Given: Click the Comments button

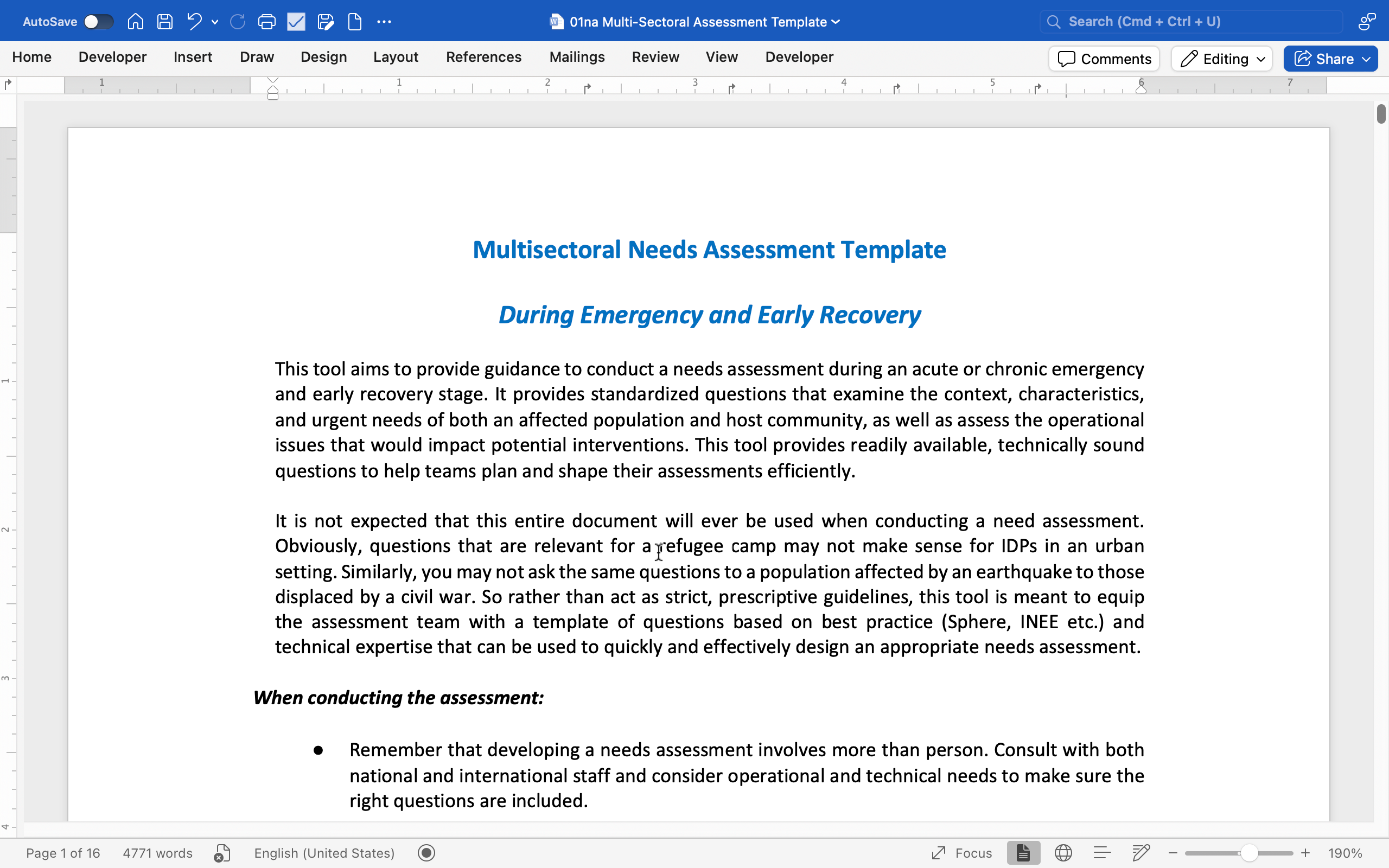Looking at the screenshot, I should point(1104,59).
